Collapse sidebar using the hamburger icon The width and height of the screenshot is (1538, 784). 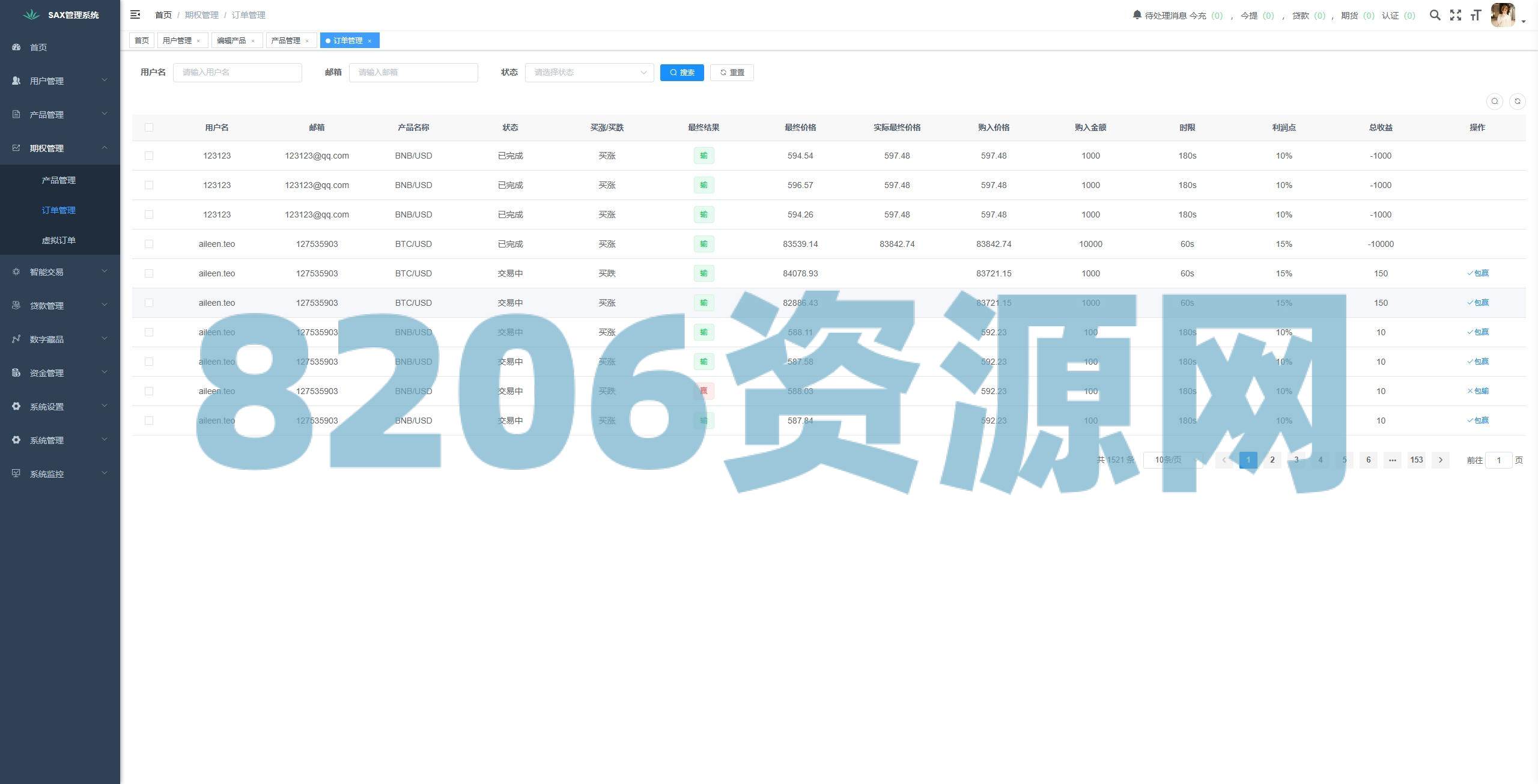click(135, 14)
